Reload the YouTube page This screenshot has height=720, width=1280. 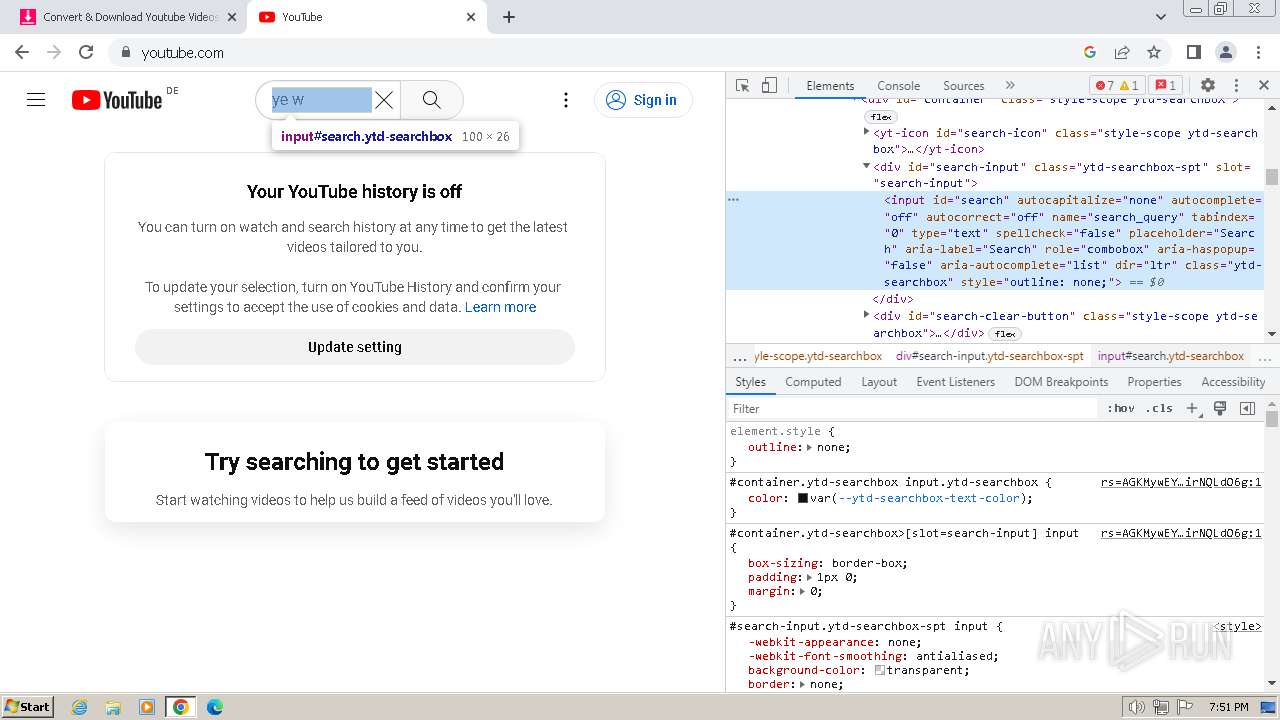pos(86,52)
